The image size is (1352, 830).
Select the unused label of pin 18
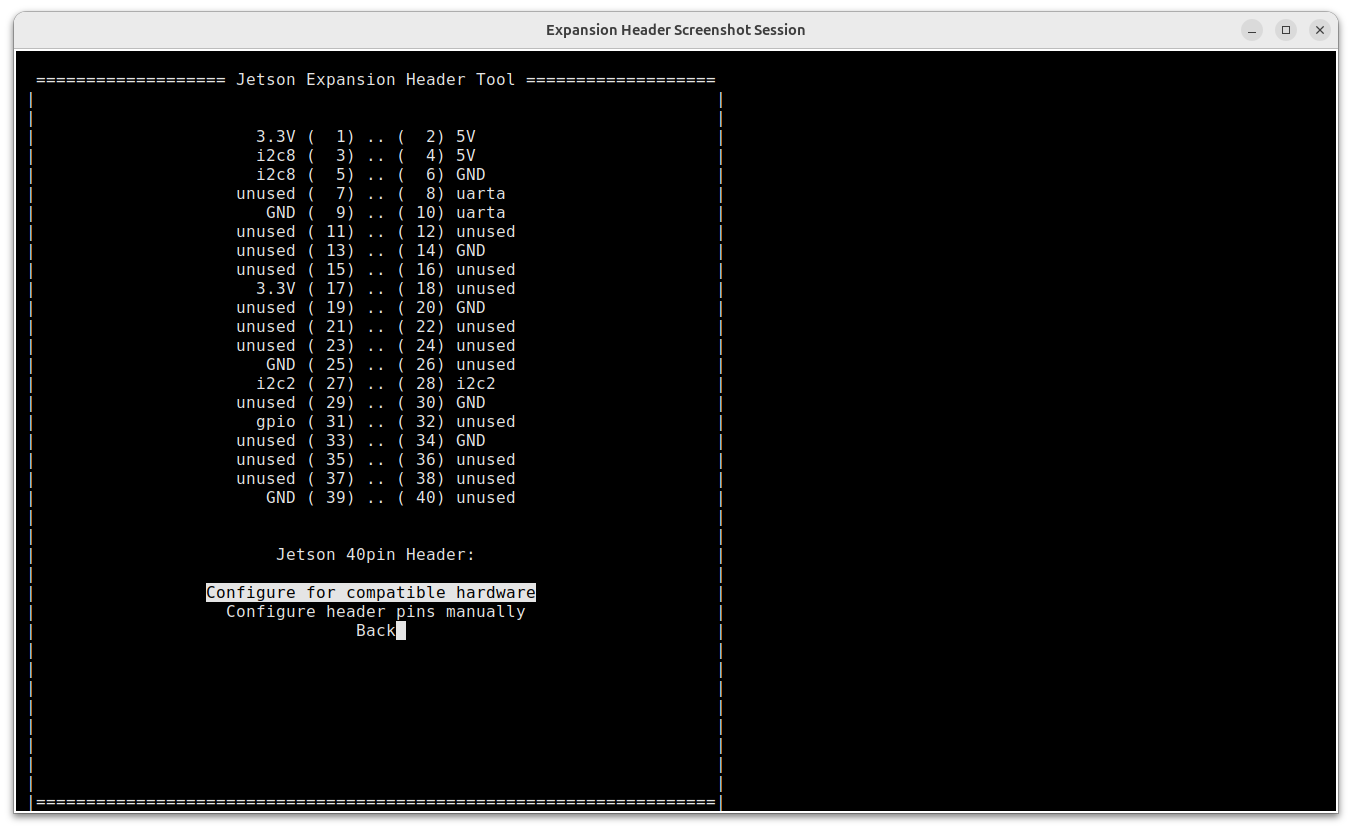pos(486,289)
